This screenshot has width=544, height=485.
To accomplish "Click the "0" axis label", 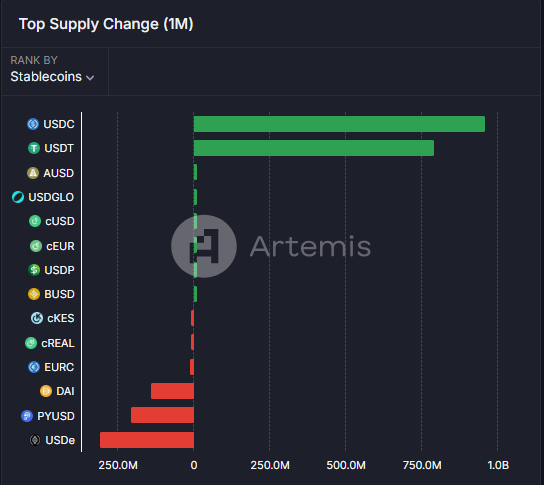I will point(194,465).
